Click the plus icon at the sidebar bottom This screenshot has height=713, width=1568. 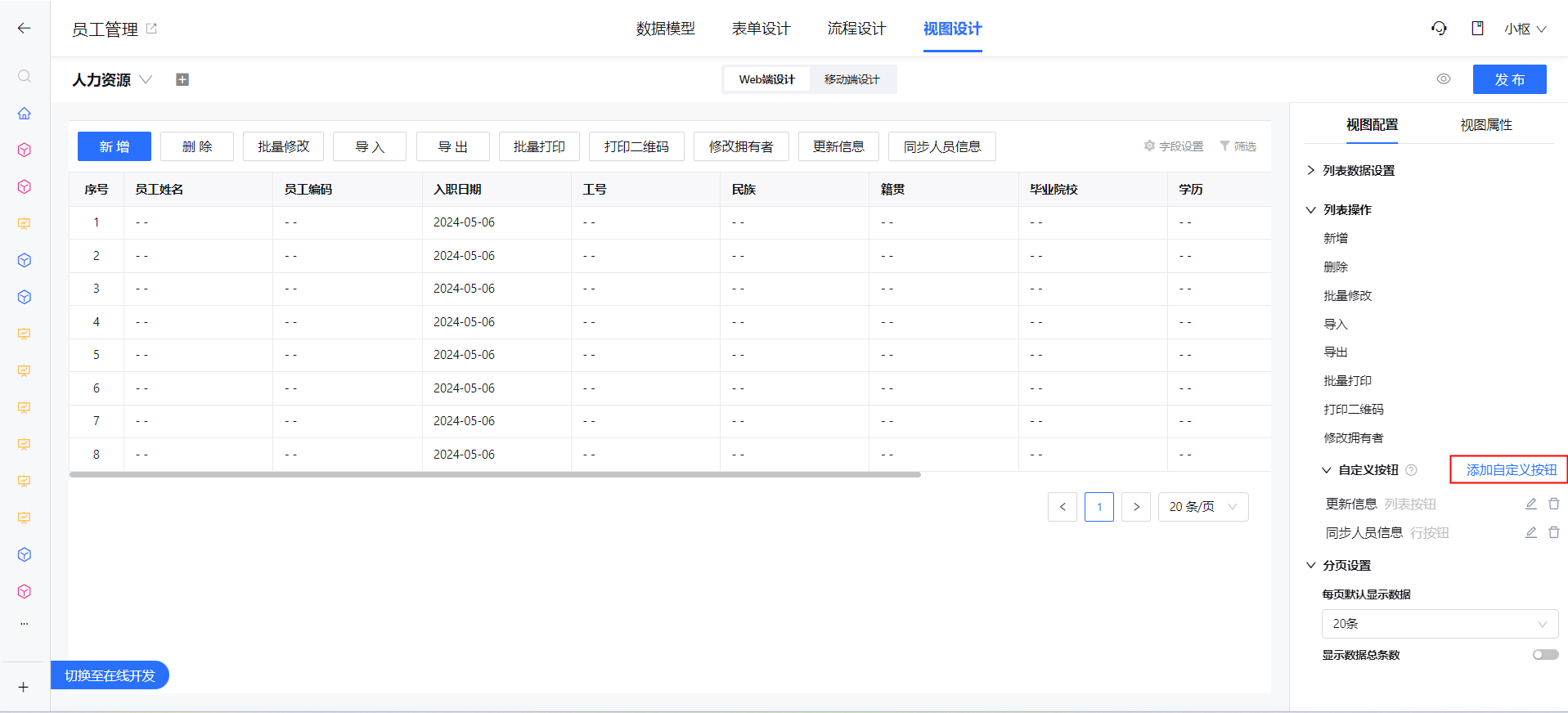(x=24, y=687)
